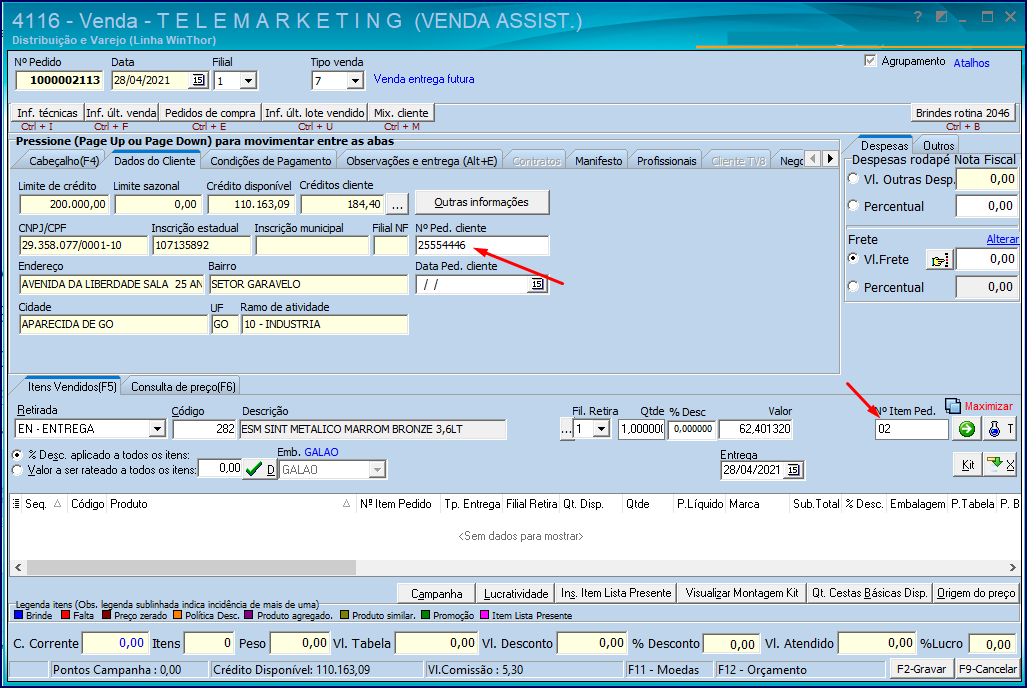1027x688 pixels.
Task: Click the Maximizar overlapping windows icon
Action: tap(952, 406)
